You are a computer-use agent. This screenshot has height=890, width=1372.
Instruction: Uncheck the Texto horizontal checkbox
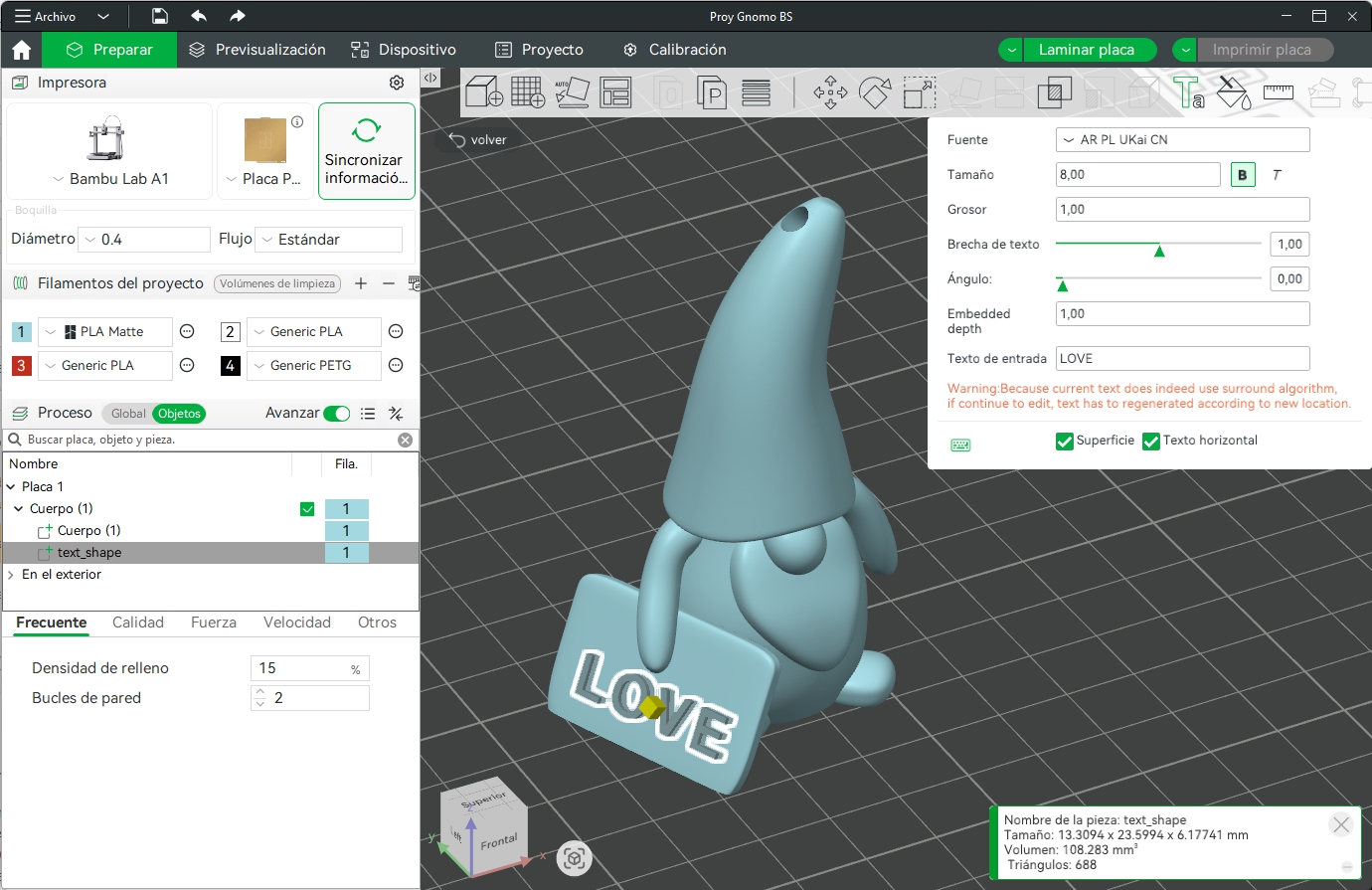[1151, 442]
